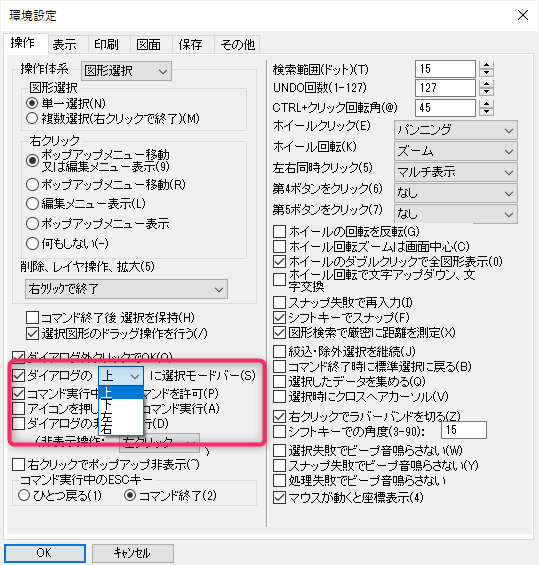
Task: Open the ホイール回転 ズーム dropdown
Action: coord(456,151)
